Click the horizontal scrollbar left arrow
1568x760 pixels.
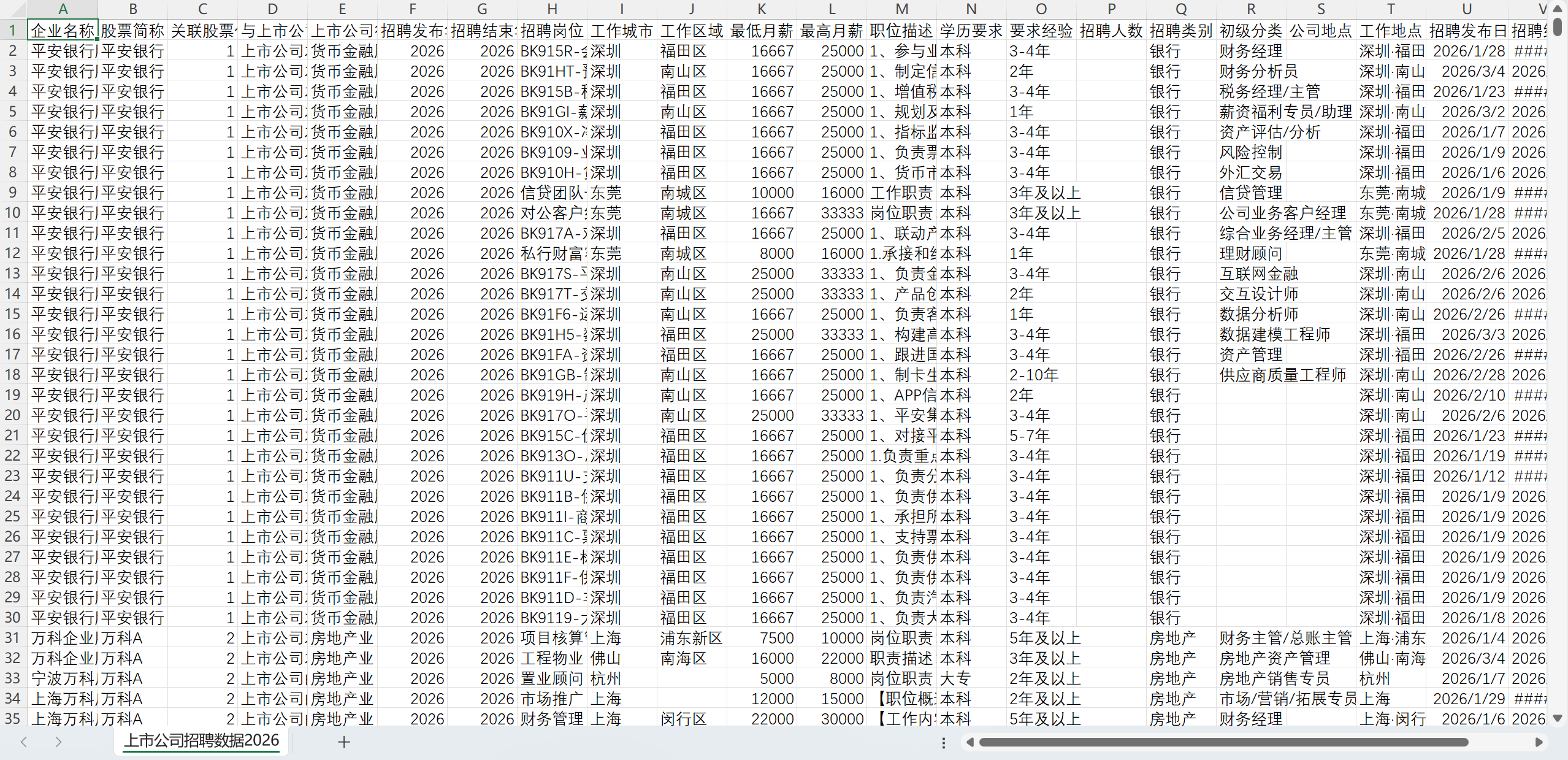tap(970, 742)
